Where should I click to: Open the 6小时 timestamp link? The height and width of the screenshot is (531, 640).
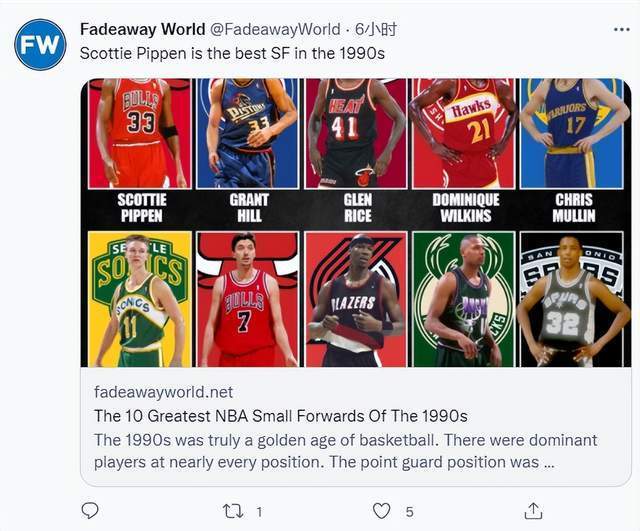(376, 29)
